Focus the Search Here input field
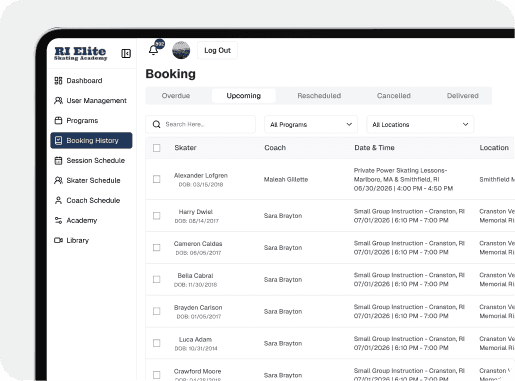This screenshot has width=515, height=381. [201, 124]
